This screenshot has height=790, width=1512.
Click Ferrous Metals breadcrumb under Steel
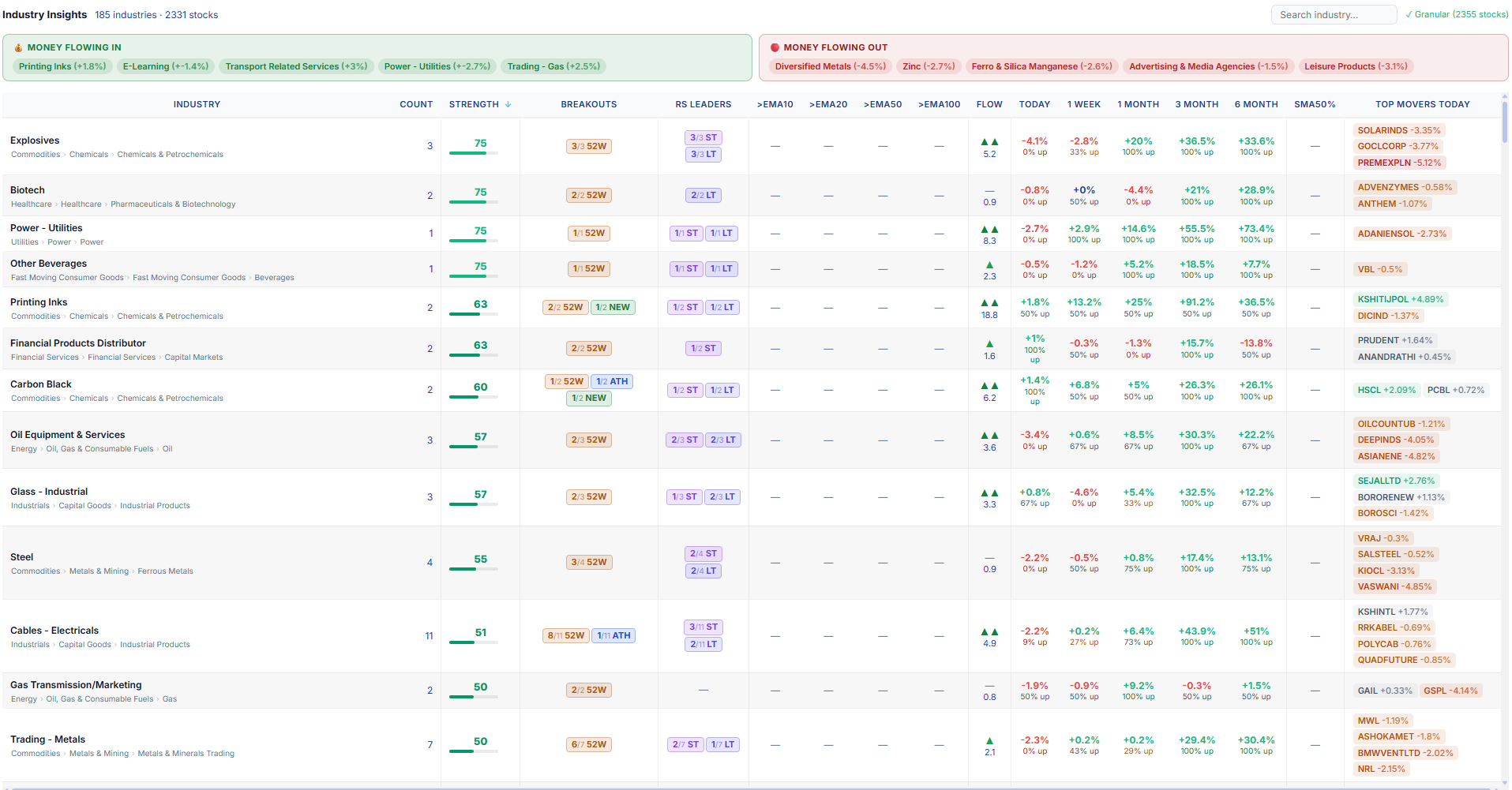tap(165, 571)
